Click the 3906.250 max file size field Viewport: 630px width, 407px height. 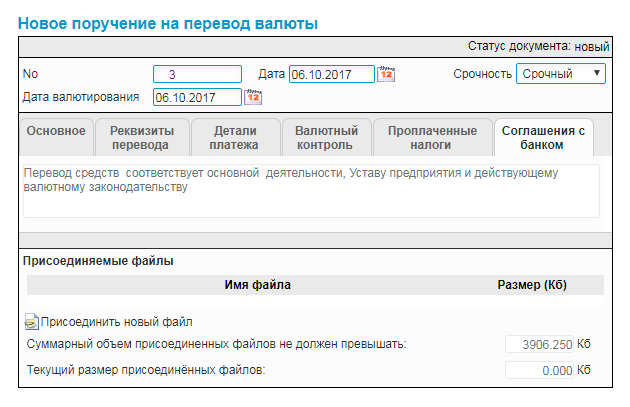(539, 344)
